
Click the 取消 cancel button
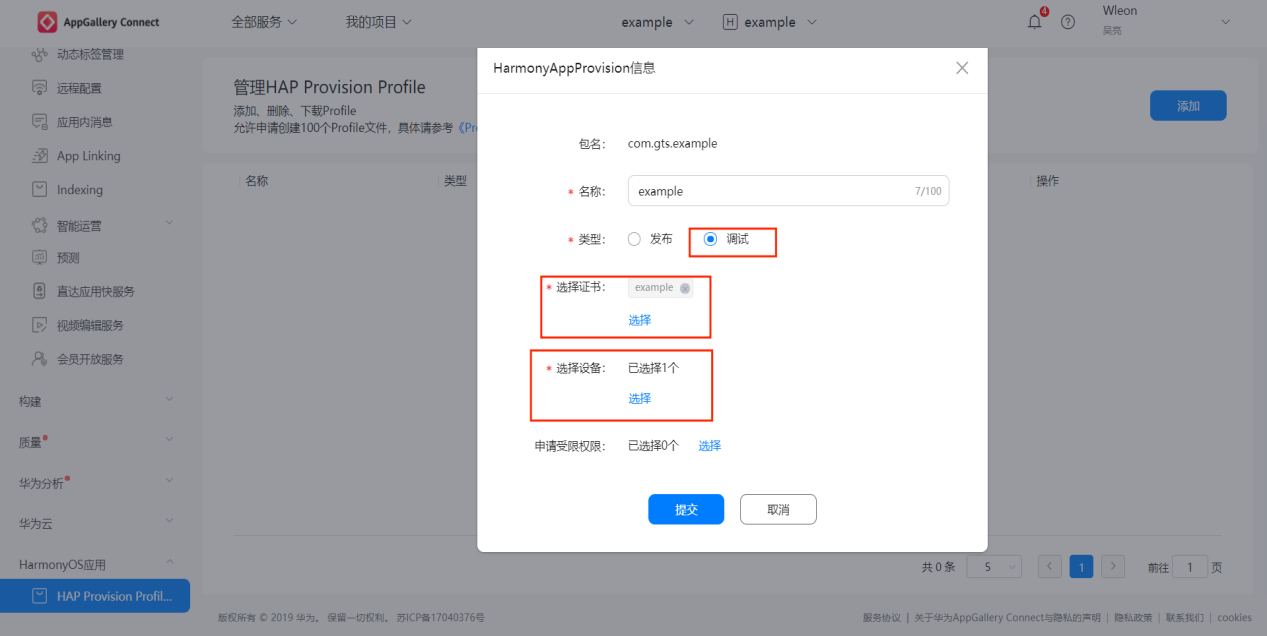778,509
